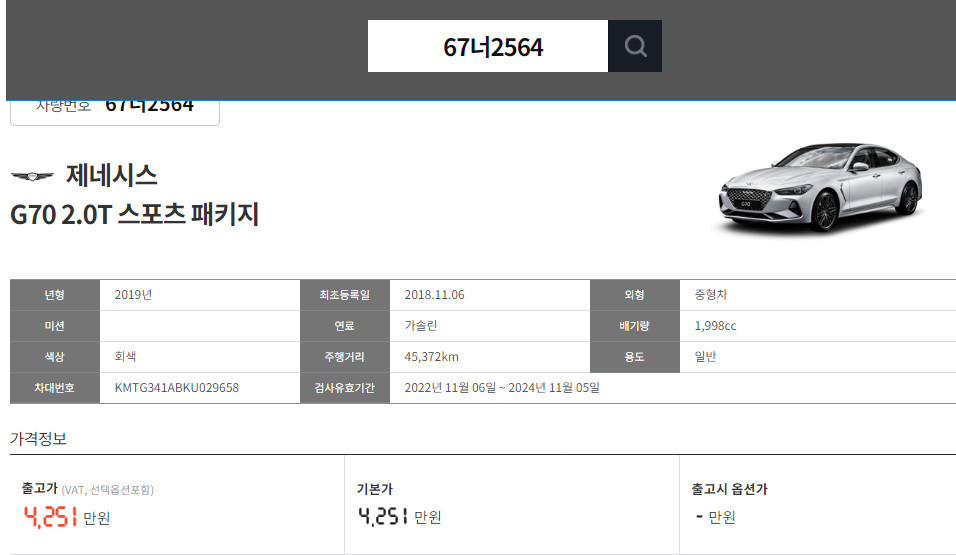The image size is (956, 555).
Task: Click the 차대번호 header cell
Action: click(x=55, y=388)
